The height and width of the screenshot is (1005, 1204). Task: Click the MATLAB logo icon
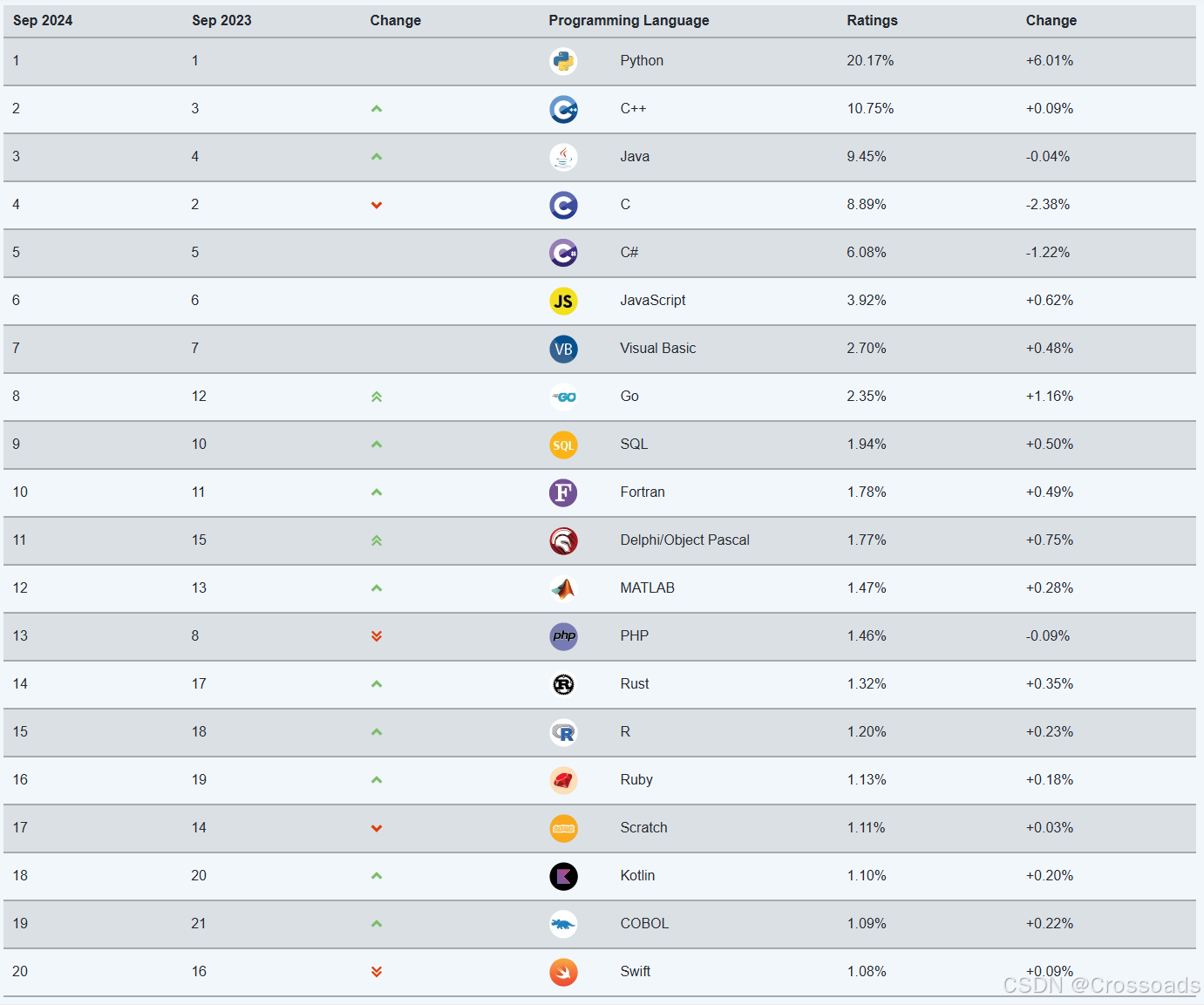pyautogui.click(x=563, y=588)
